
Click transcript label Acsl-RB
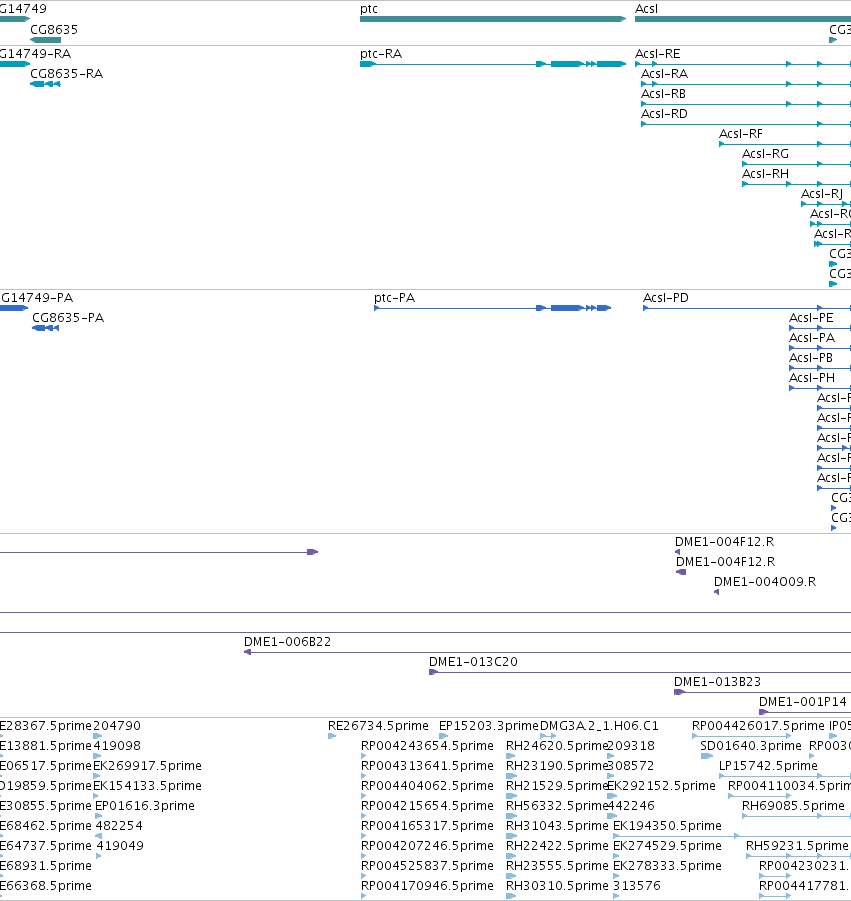tap(663, 94)
